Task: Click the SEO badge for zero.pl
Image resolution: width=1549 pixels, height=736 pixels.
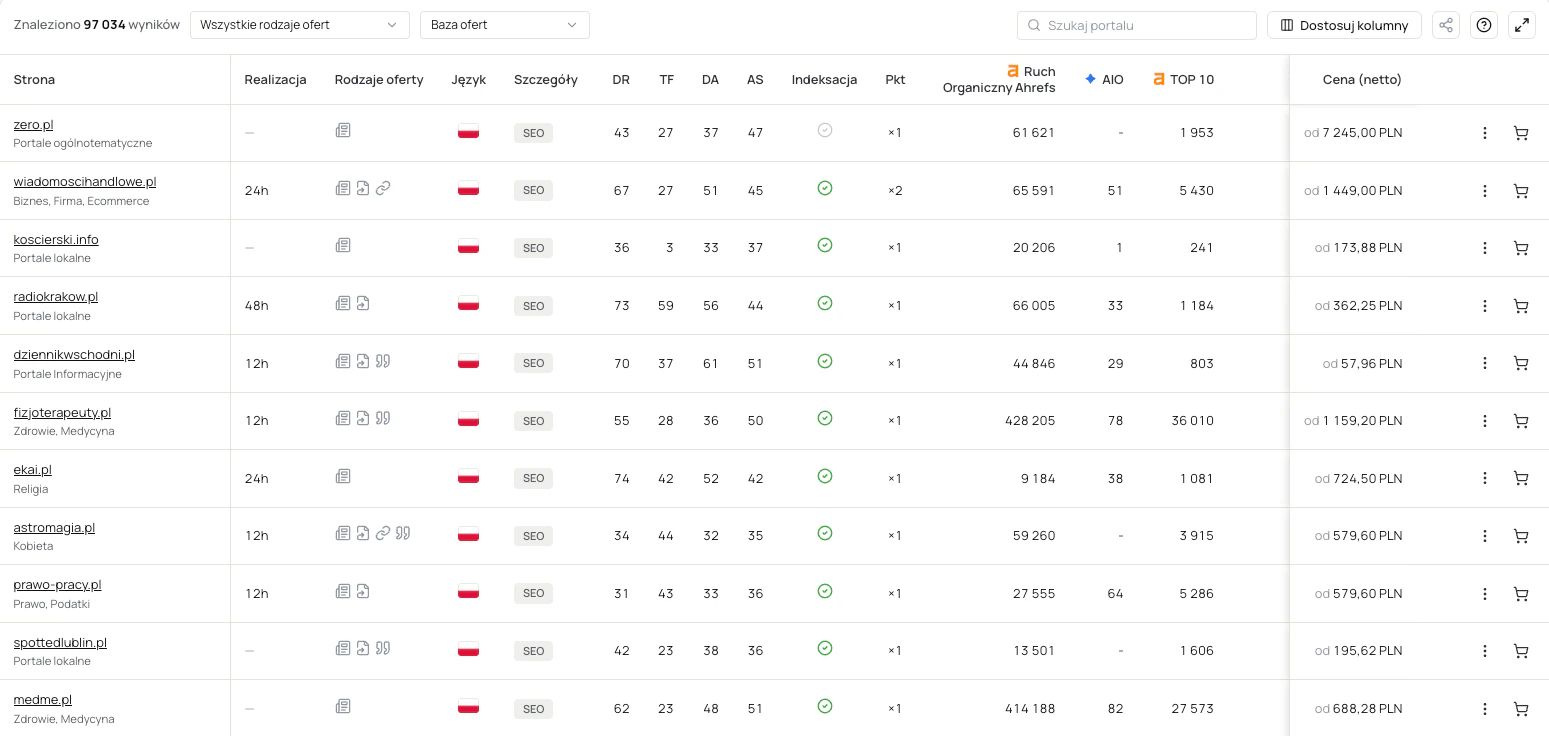Action: pyautogui.click(x=533, y=133)
